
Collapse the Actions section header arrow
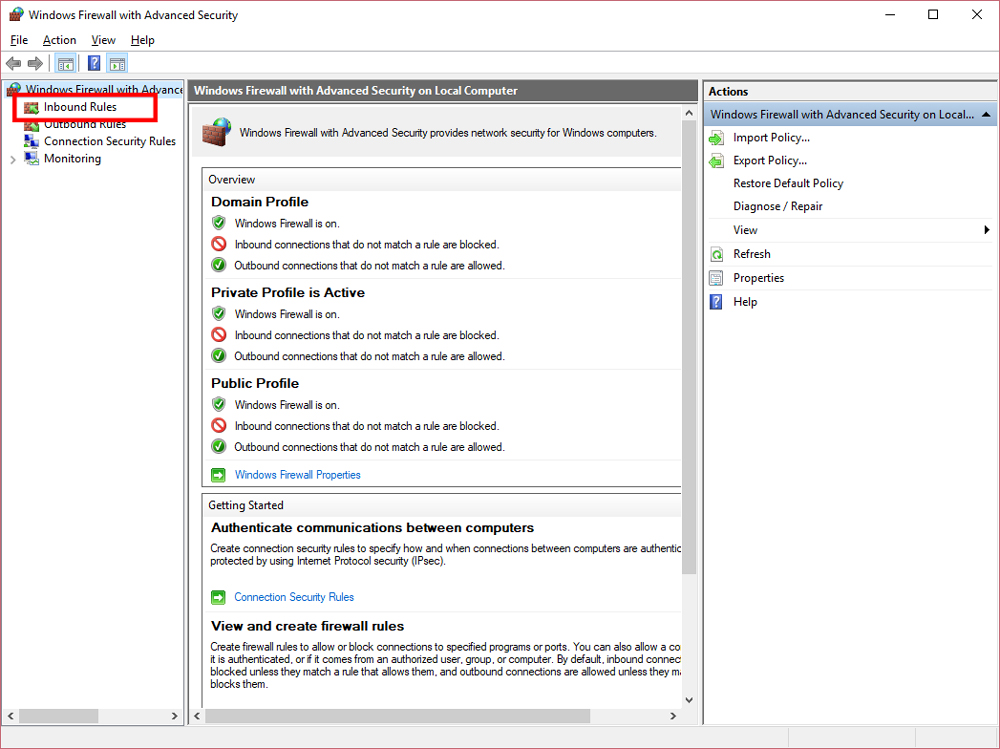coord(986,115)
